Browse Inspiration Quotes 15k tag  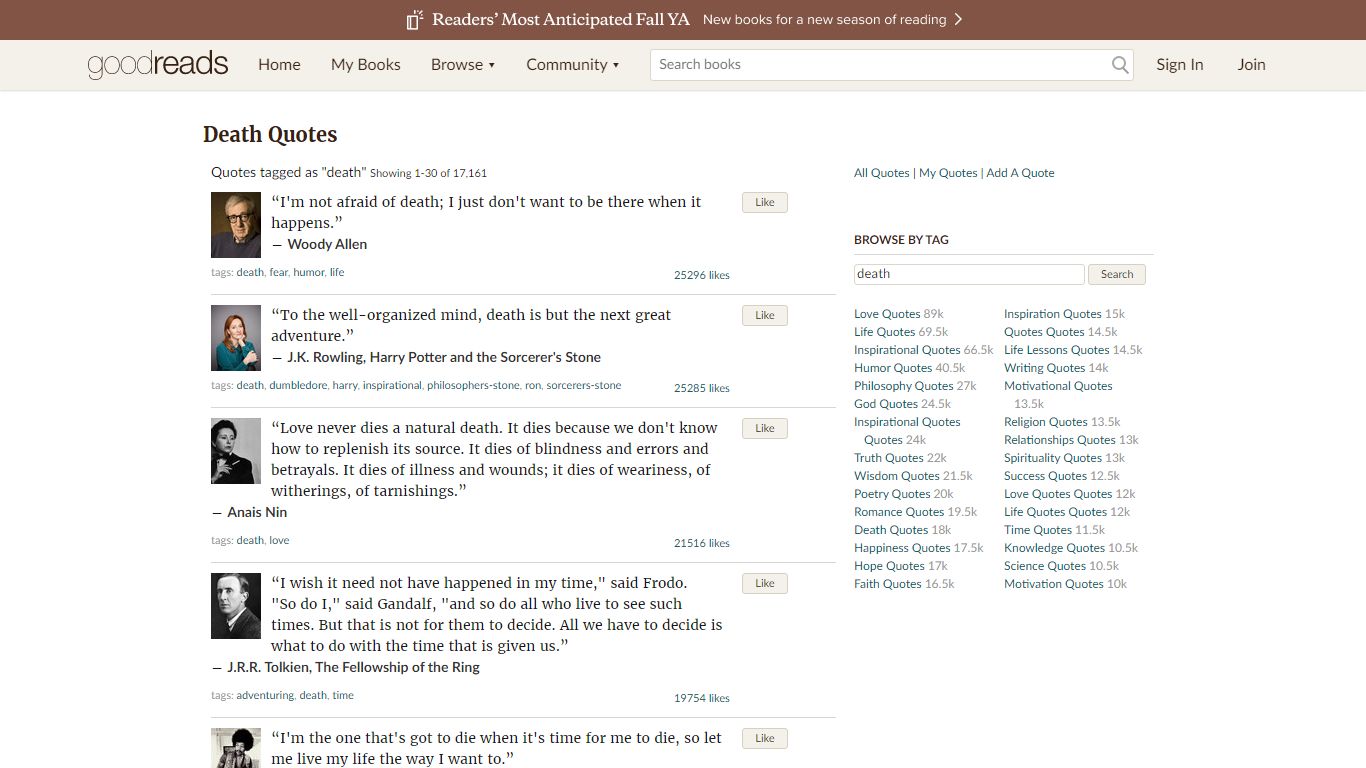coord(1053,314)
